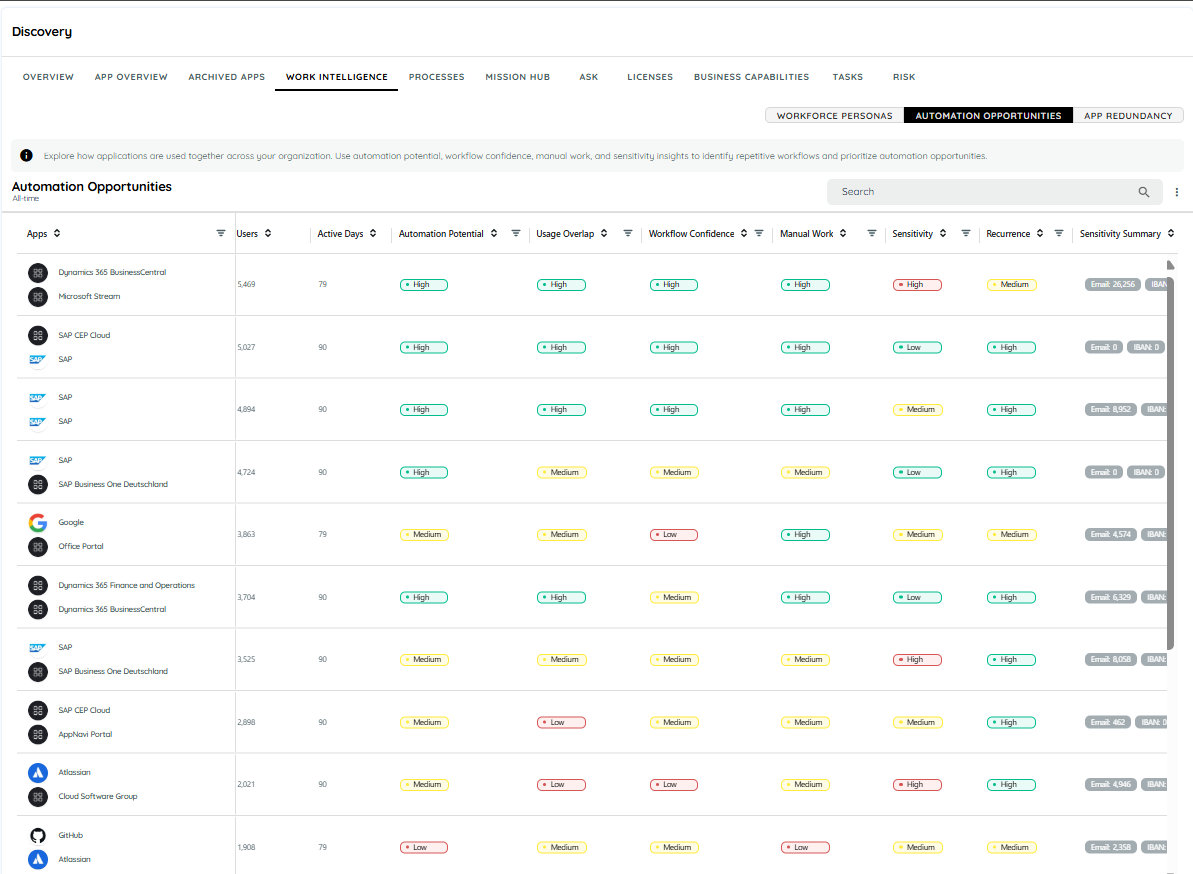The width and height of the screenshot is (1193, 874).
Task: Click the Atlassian icon above Cloud Software Group
Action: 37,773
